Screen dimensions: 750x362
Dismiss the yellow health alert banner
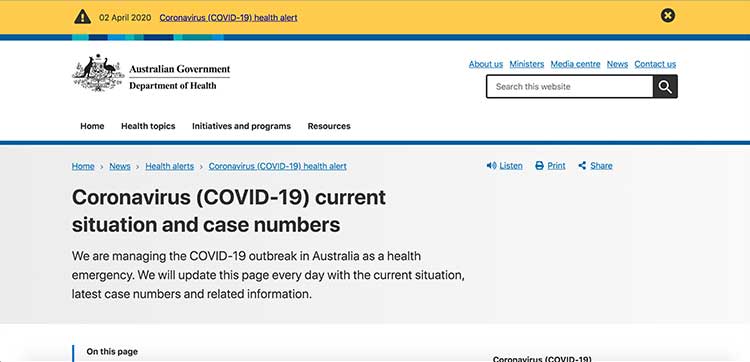tap(668, 16)
